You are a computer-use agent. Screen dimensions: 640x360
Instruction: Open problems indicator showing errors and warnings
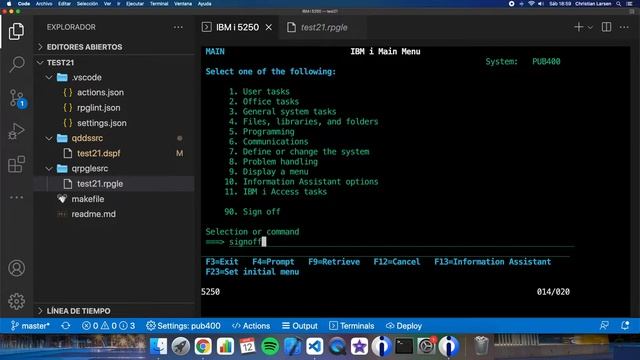click(108, 326)
